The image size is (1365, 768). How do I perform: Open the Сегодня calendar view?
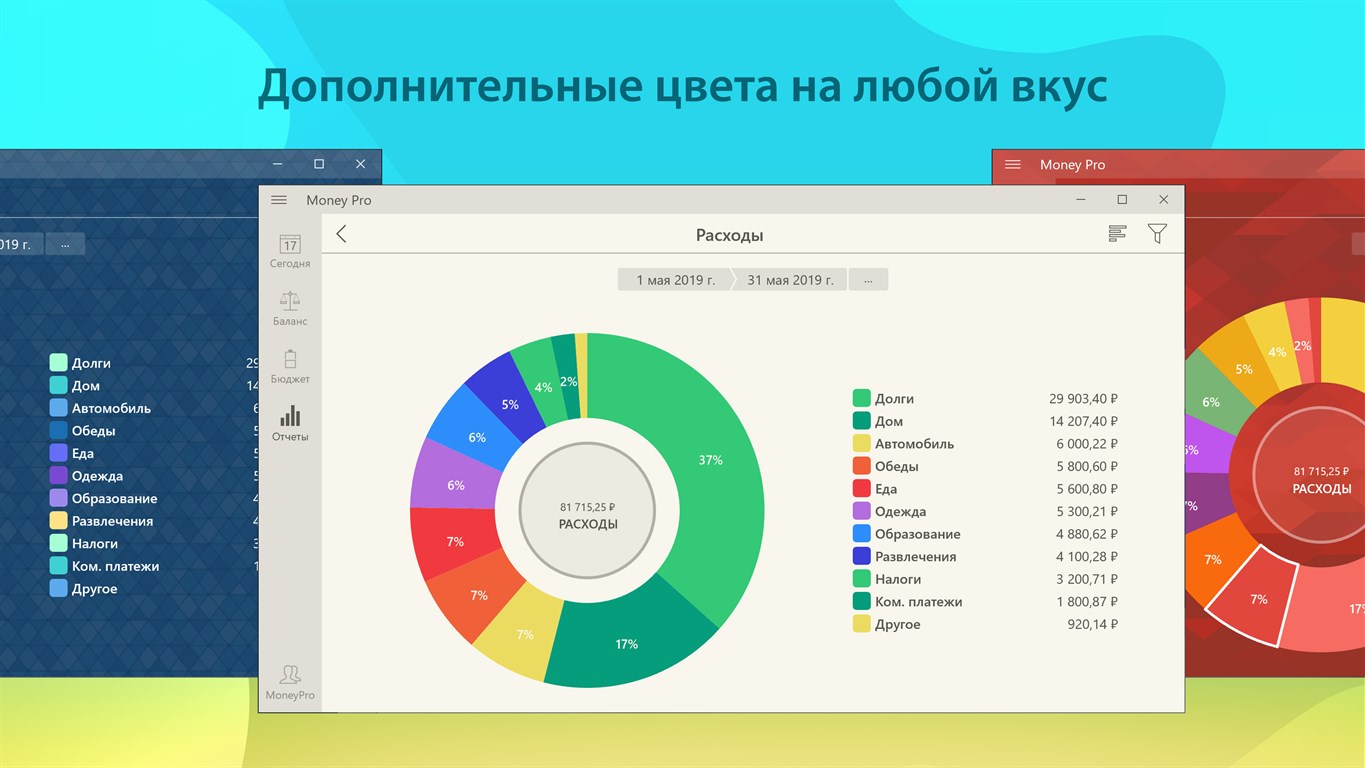(290, 251)
